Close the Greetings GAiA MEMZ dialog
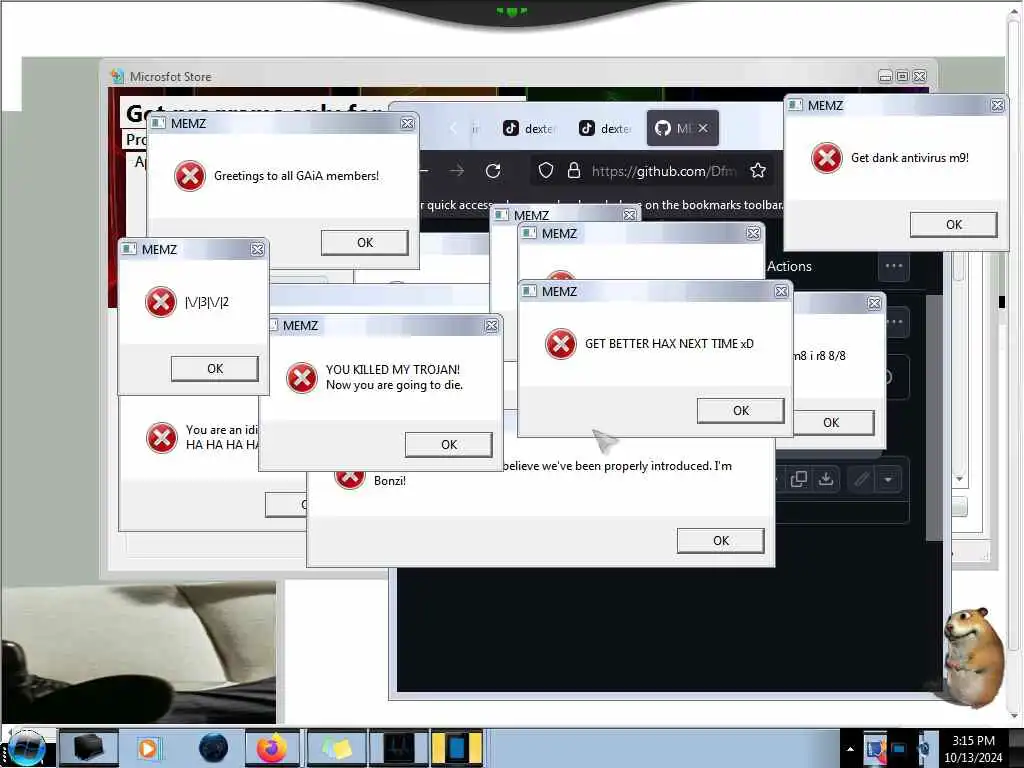 coord(407,123)
